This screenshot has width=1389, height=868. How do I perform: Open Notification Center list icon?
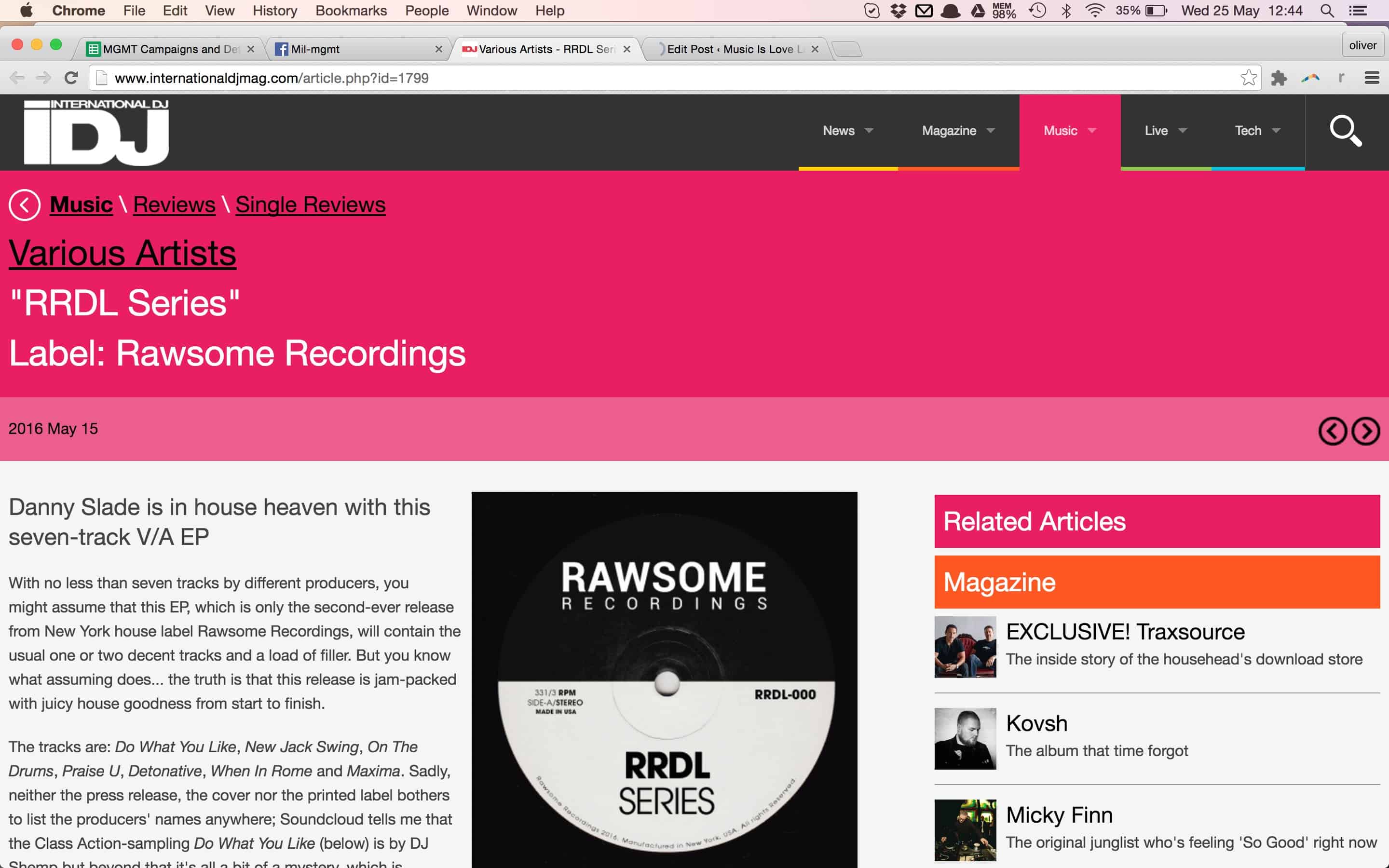tap(1358, 10)
